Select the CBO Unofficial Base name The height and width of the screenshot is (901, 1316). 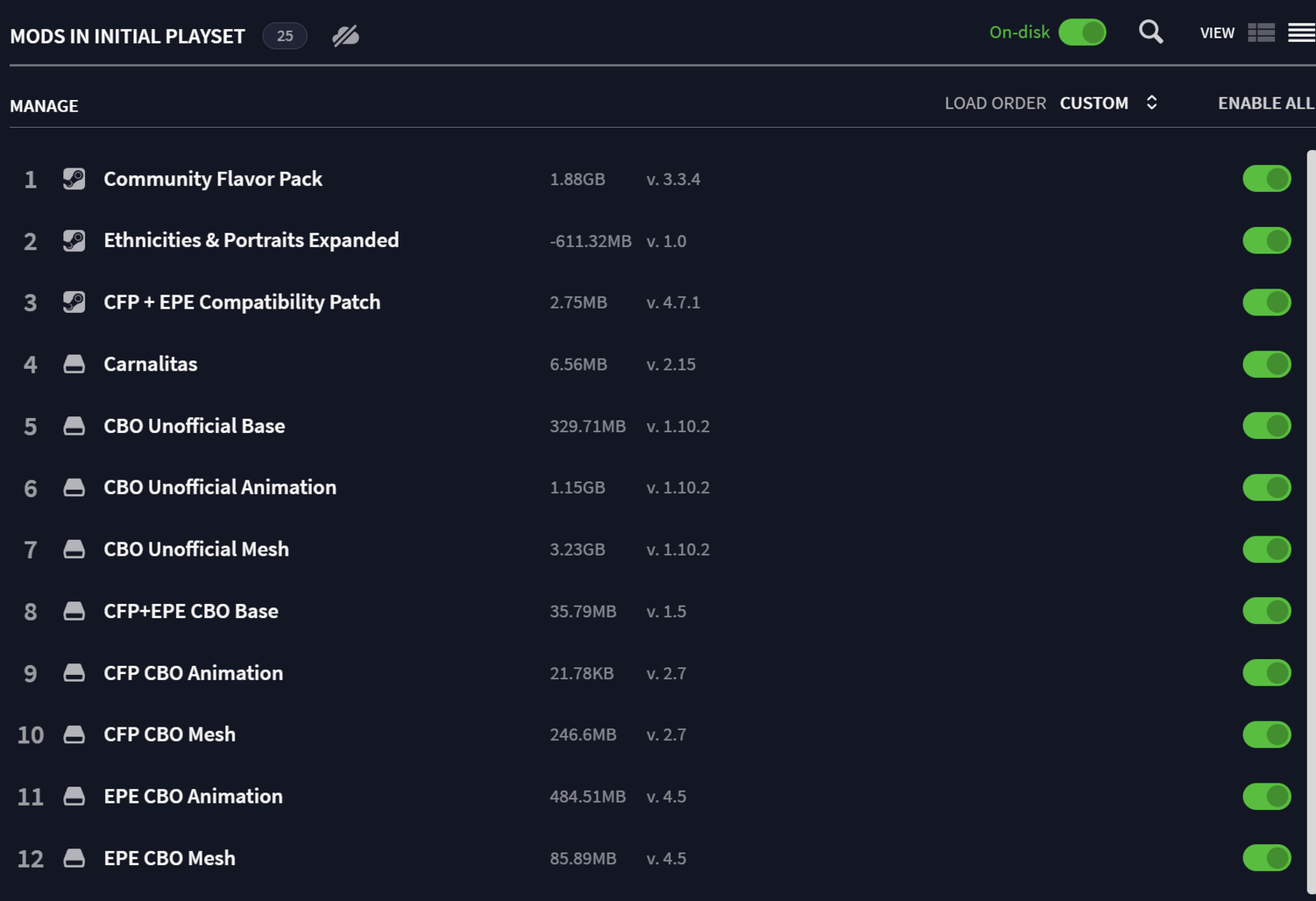pyautogui.click(x=194, y=425)
